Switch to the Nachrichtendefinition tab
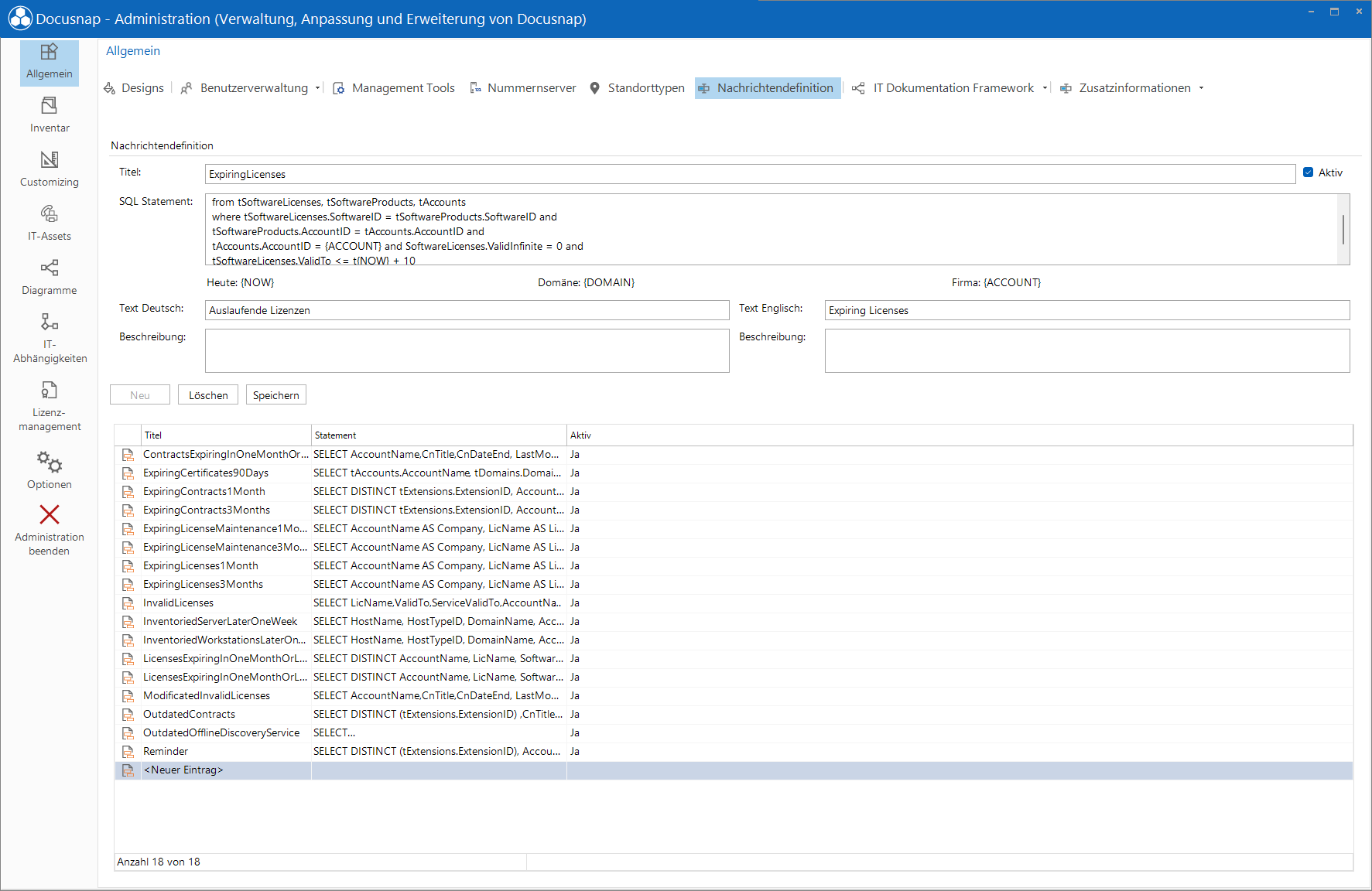The height and width of the screenshot is (891, 1372). click(x=767, y=88)
